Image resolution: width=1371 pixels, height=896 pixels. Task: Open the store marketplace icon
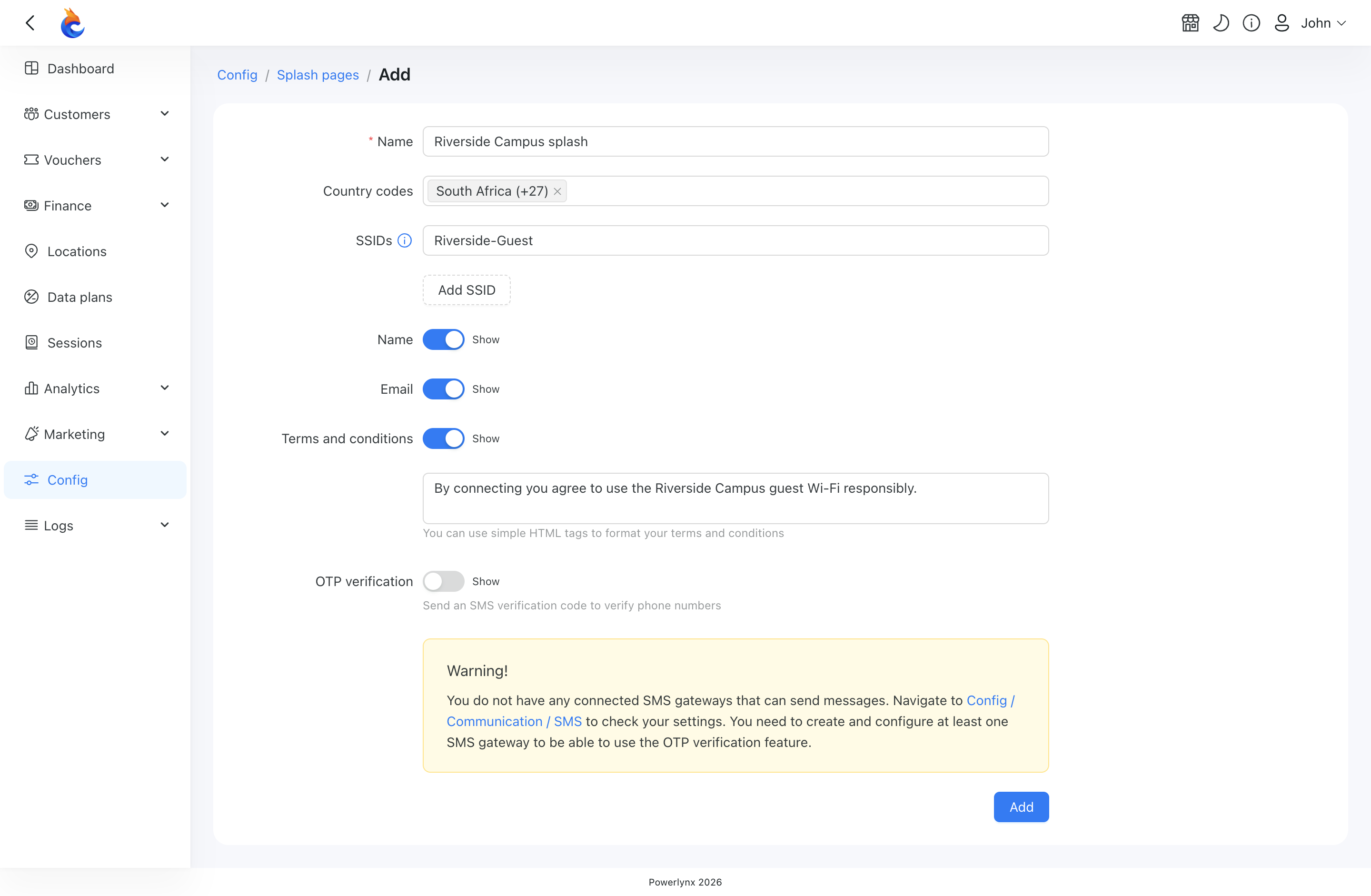pos(1190,23)
